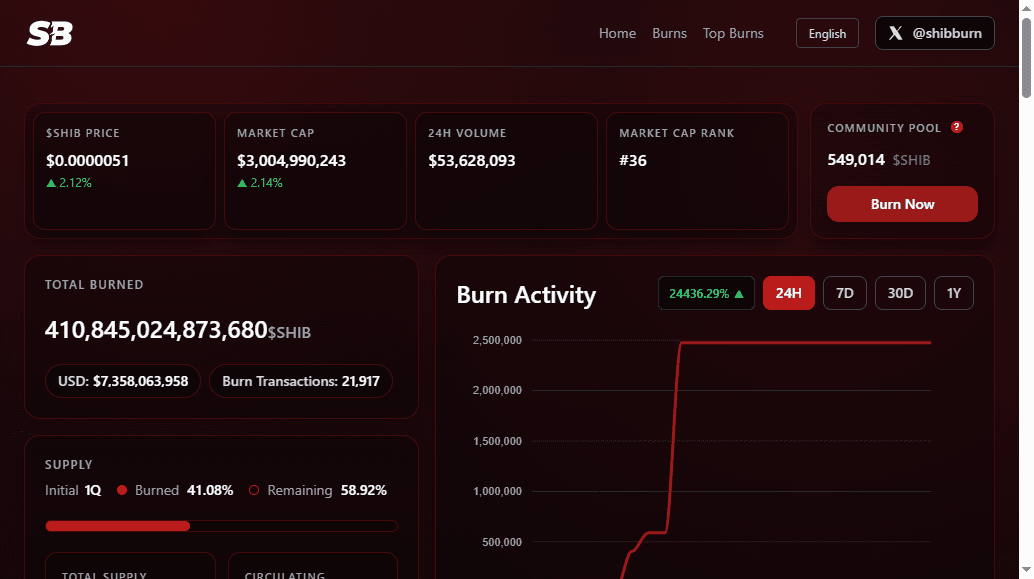The image size is (1034, 579).
Task: Select the 24H chart range
Action: [x=789, y=293]
